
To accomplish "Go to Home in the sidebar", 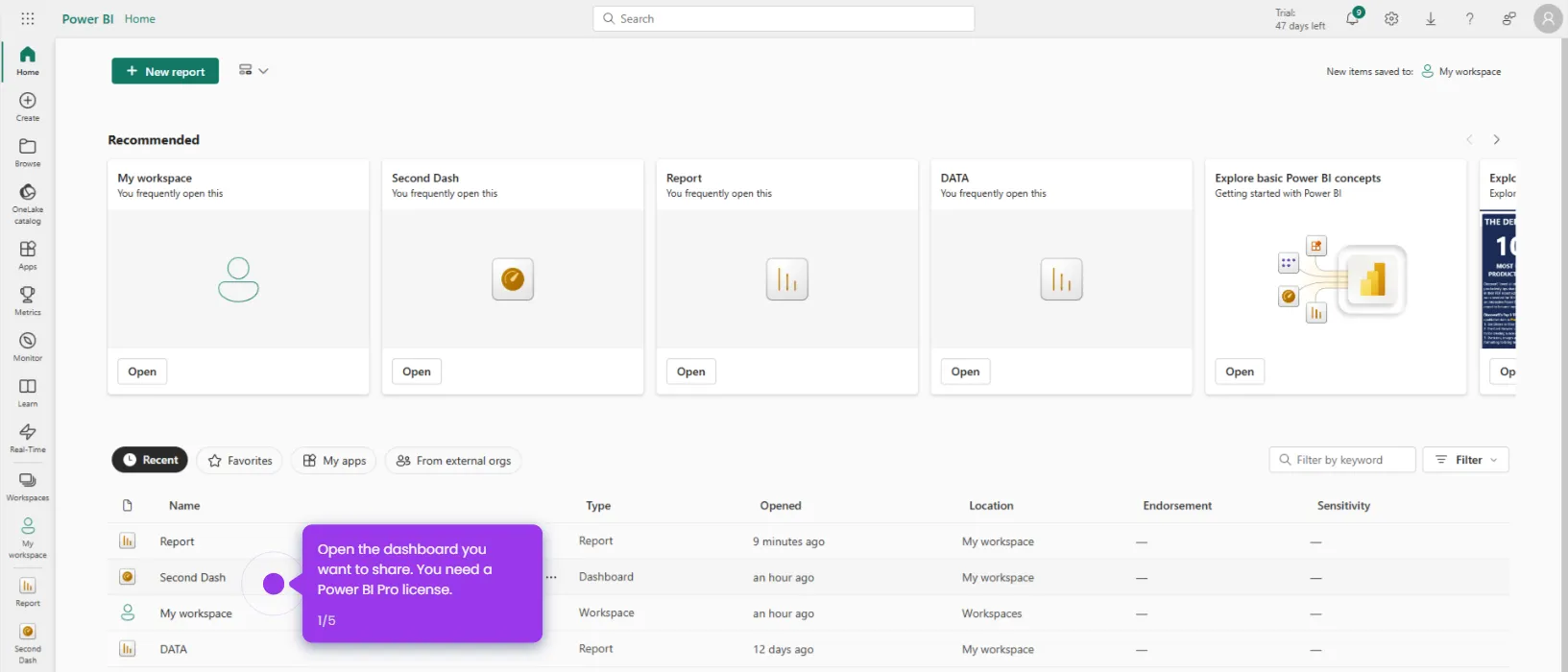I will 28,60.
